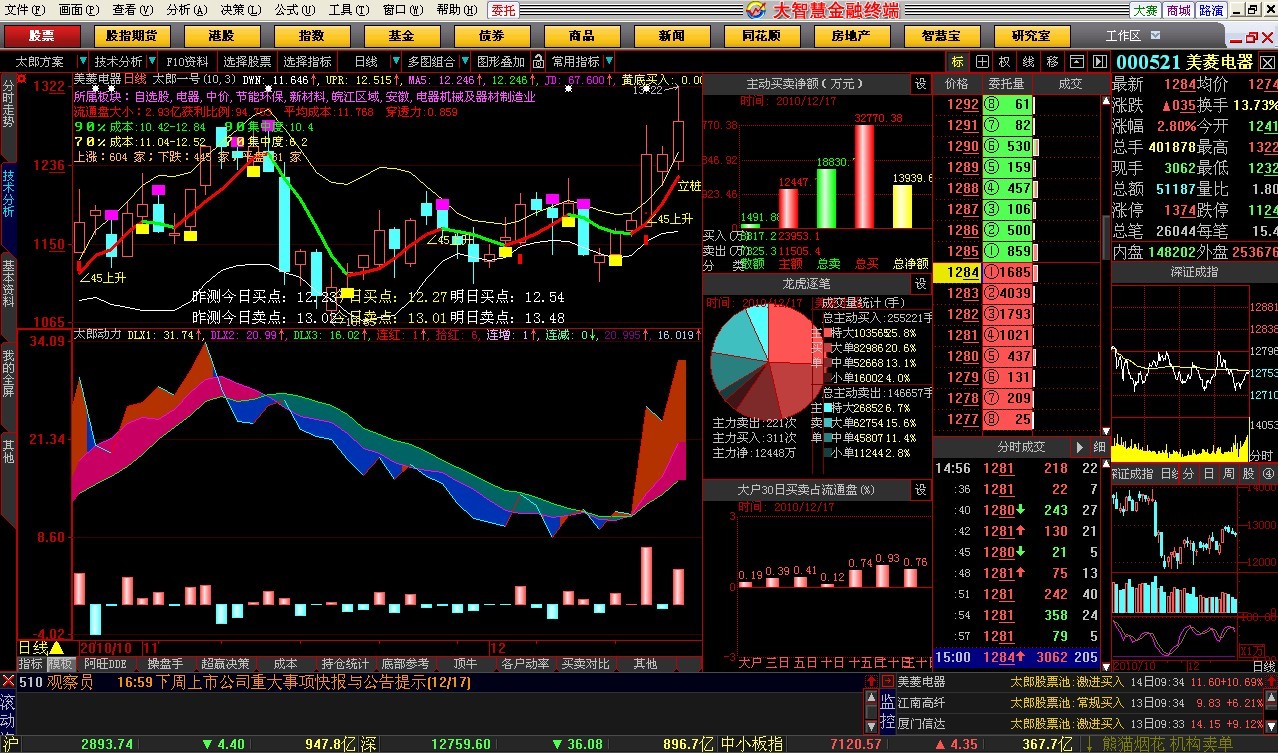Click the play arrow in 分时成交 header

(1080, 447)
